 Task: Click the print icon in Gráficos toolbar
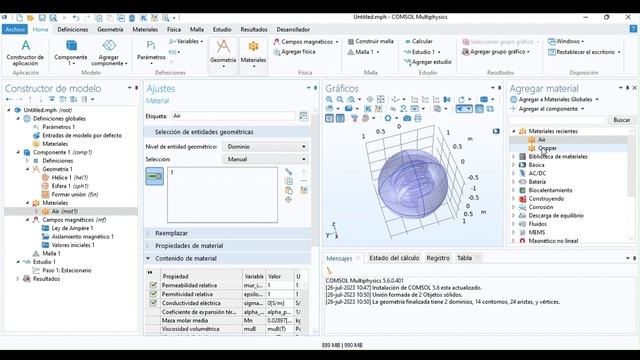(x=418, y=118)
